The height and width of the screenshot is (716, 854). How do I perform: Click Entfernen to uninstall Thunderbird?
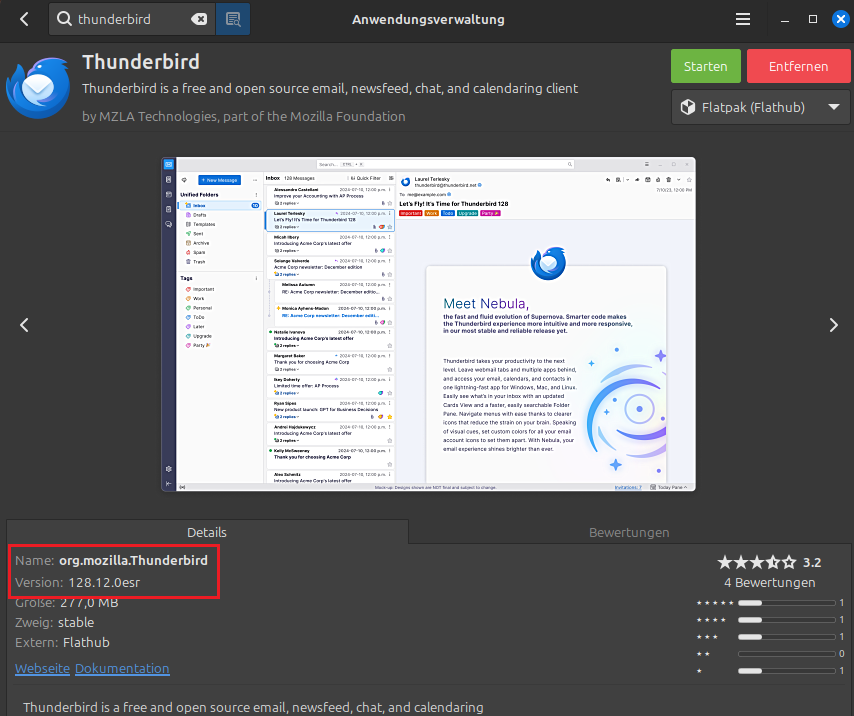pyautogui.click(x=798, y=66)
